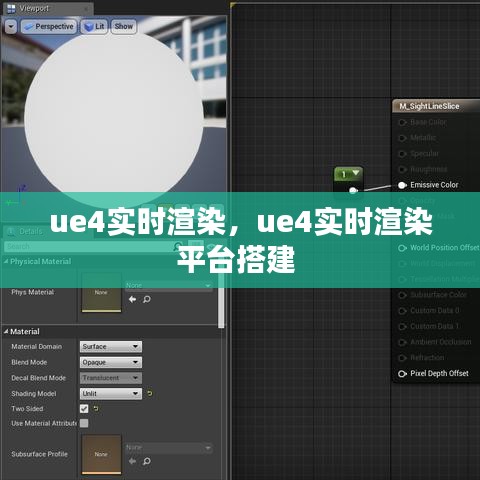Click the Roughness input pin
The image size is (480, 480).
402,170
